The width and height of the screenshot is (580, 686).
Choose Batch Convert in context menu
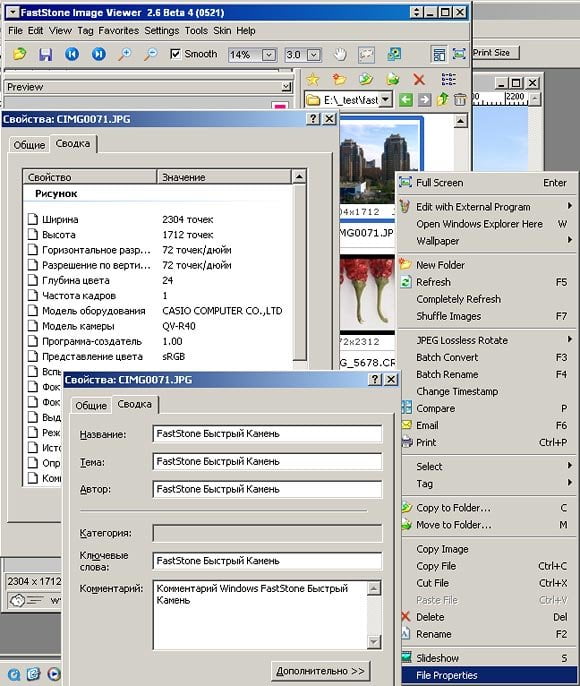click(x=487, y=357)
